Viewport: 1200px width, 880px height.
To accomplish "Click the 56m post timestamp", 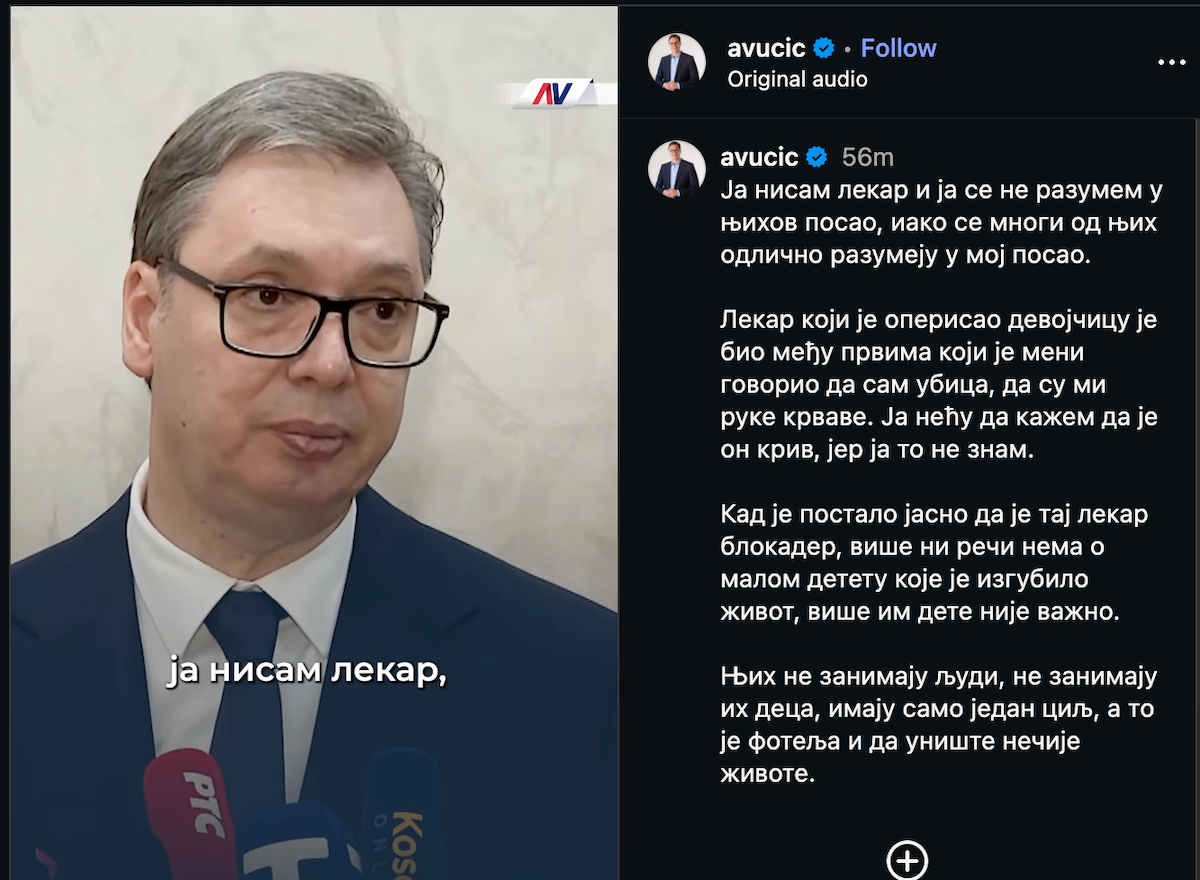I will pos(867,157).
